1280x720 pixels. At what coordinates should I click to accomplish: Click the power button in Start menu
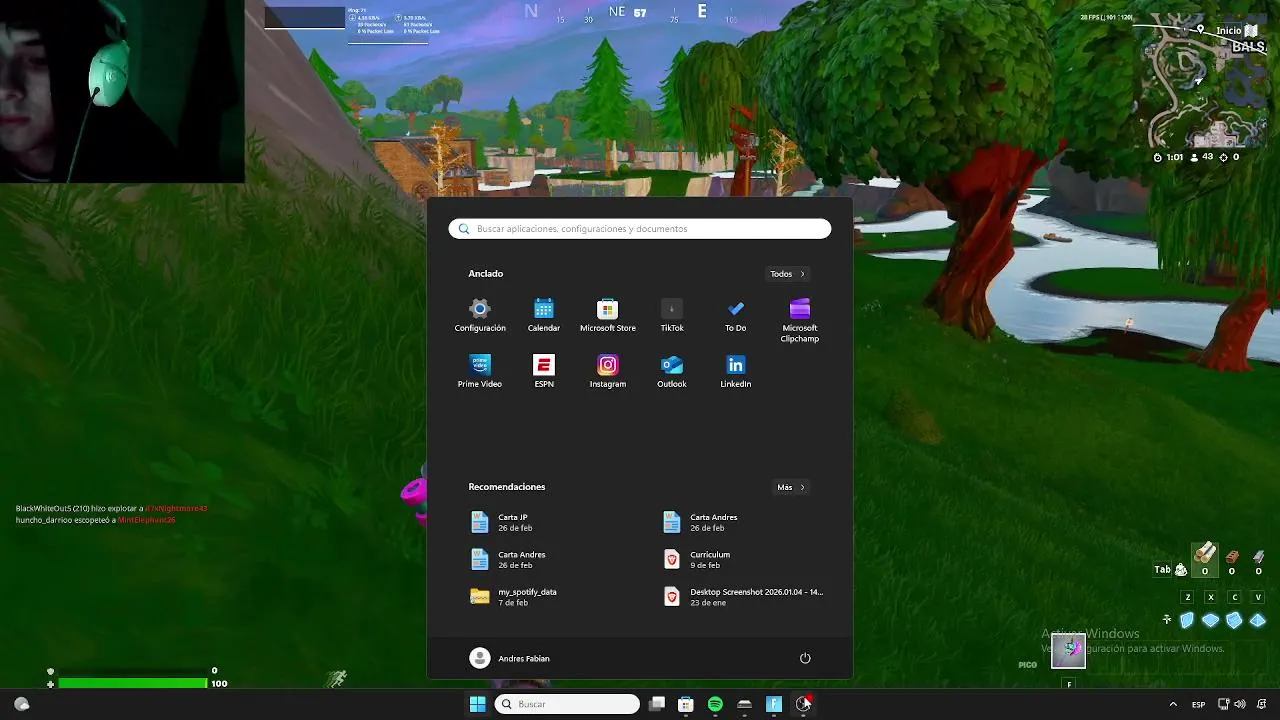pos(805,658)
